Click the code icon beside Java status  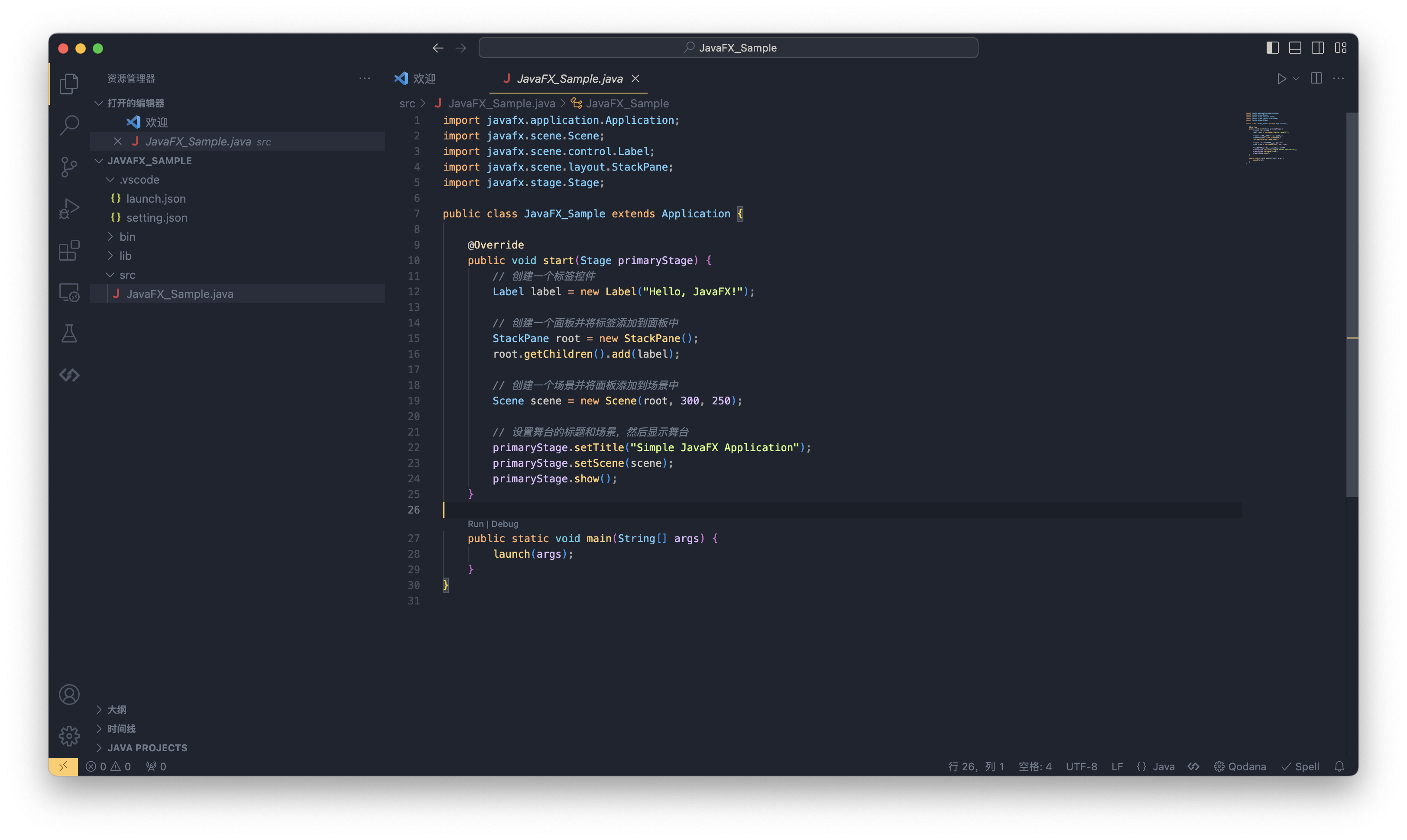tap(1193, 766)
